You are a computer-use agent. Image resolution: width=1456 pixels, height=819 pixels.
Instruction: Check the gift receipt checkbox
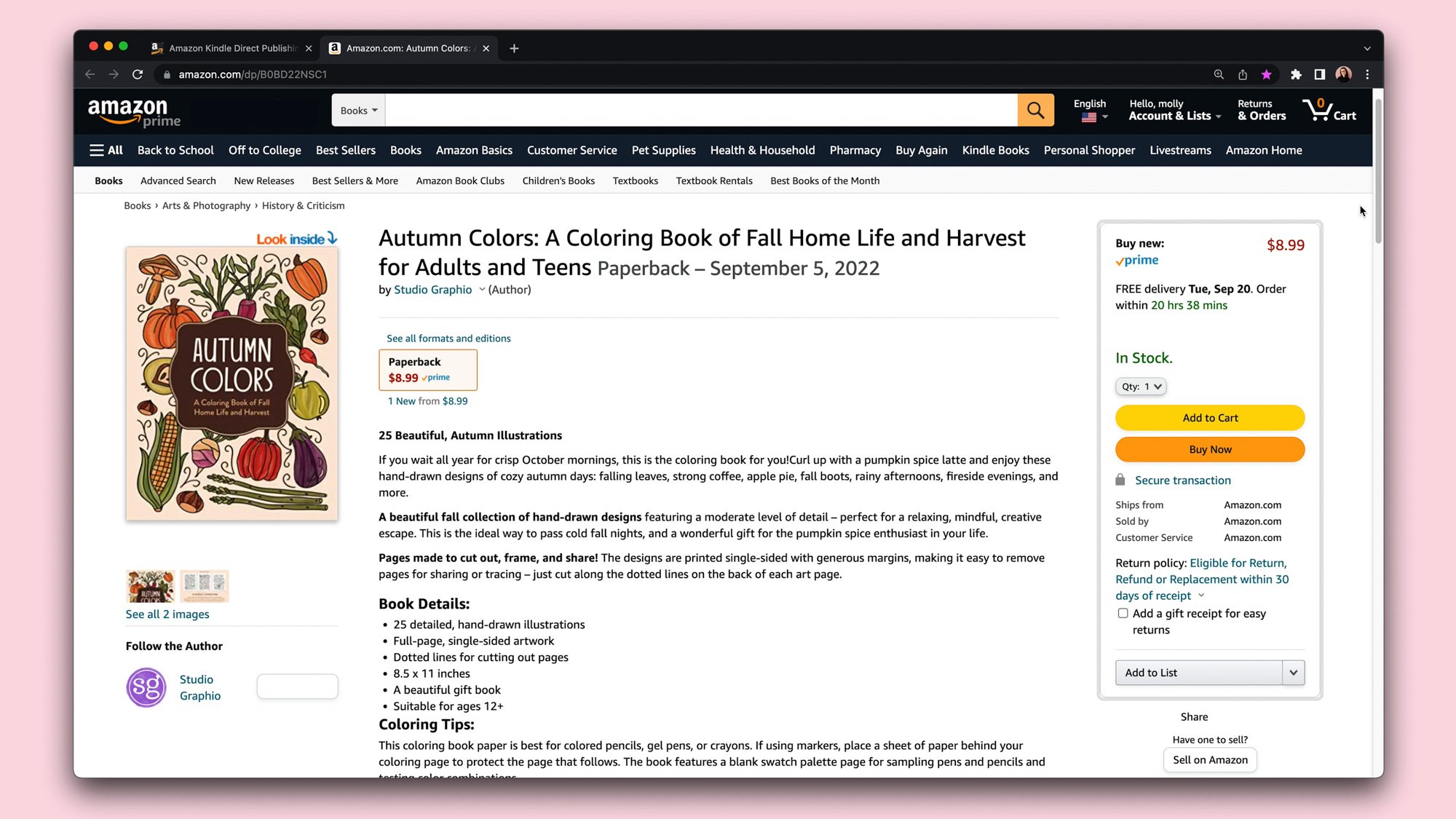coord(1123,614)
